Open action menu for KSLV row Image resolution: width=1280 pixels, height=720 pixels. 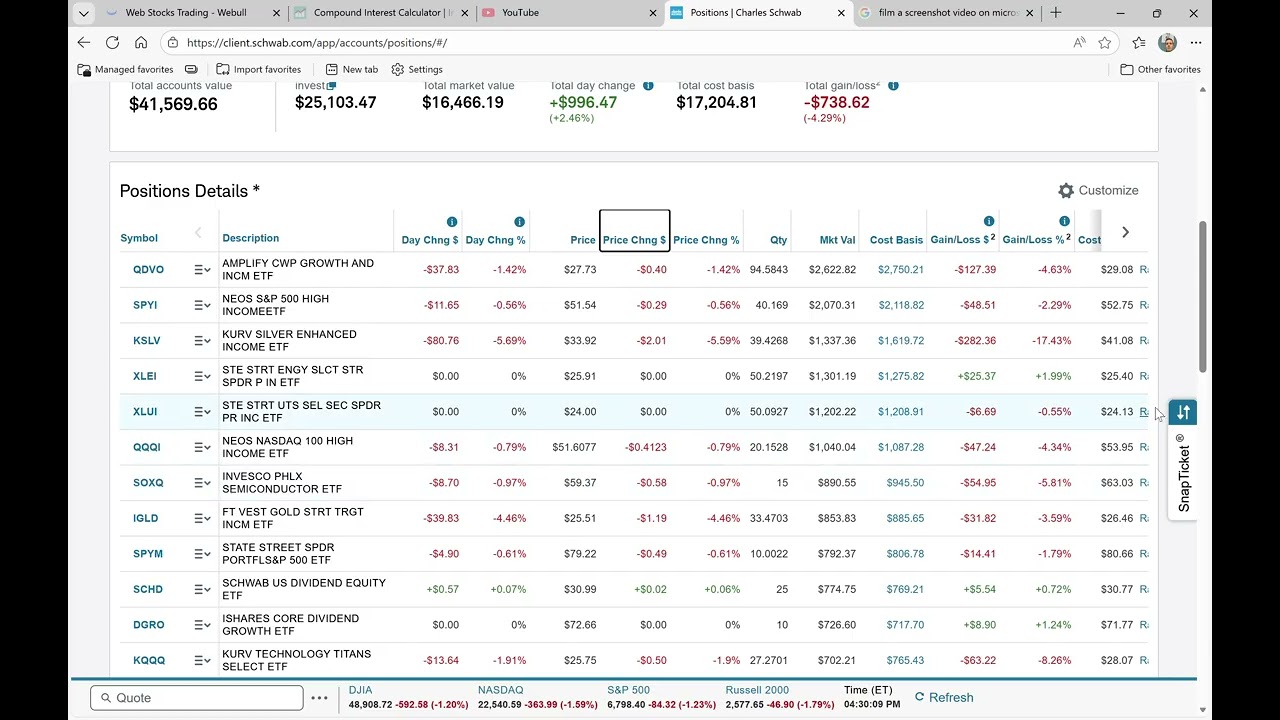pyautogui.click(x=202, y=341)
